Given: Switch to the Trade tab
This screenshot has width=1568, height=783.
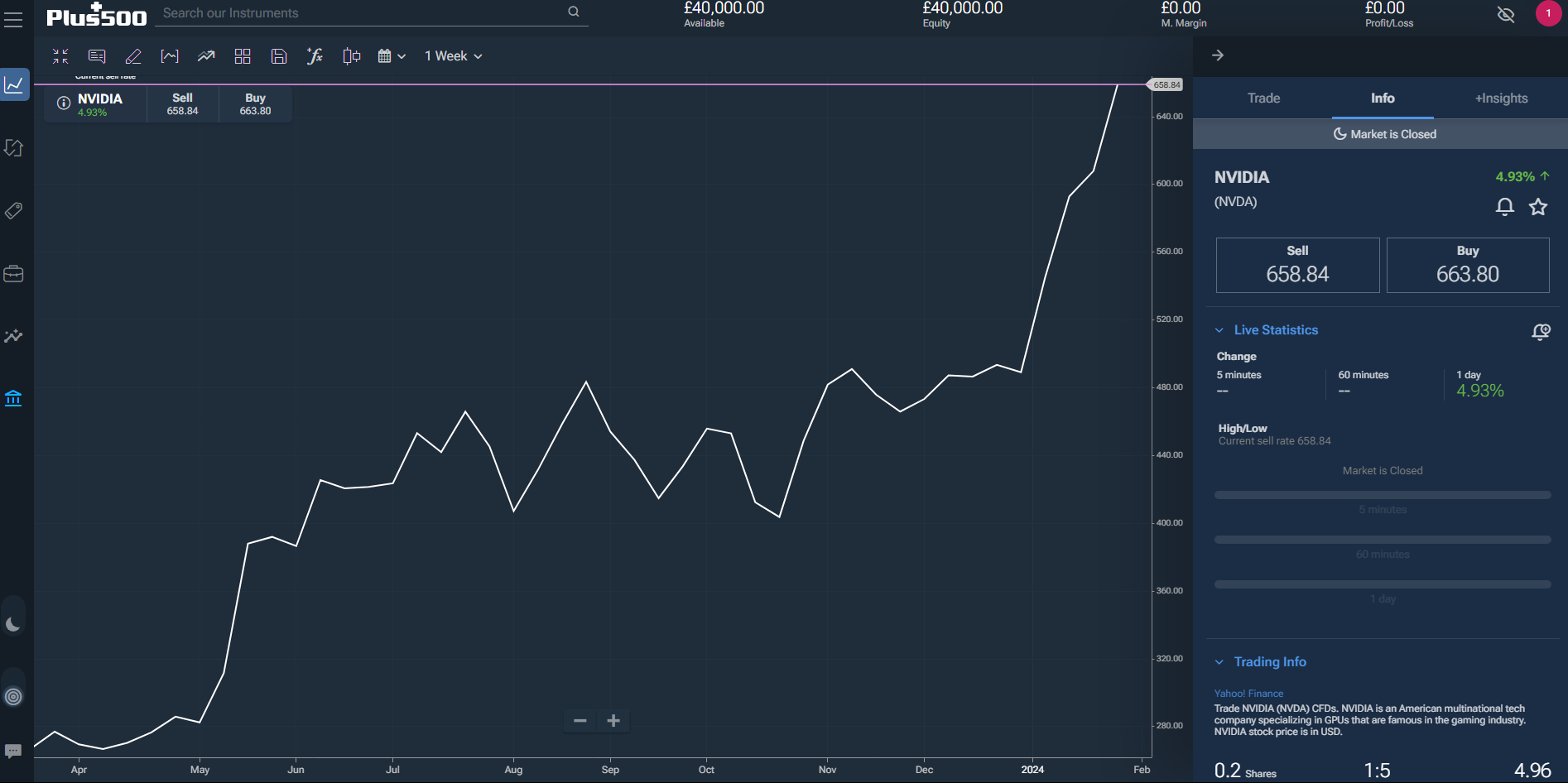Looking at the screenshot, I should 1263,98.
